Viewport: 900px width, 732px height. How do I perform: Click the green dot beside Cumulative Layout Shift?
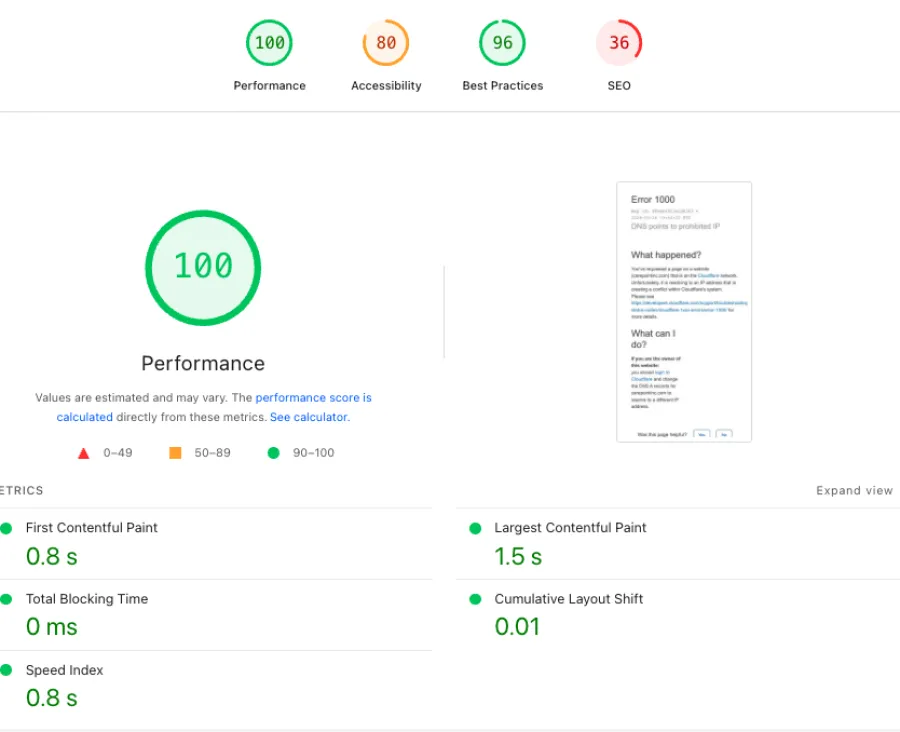475,599
